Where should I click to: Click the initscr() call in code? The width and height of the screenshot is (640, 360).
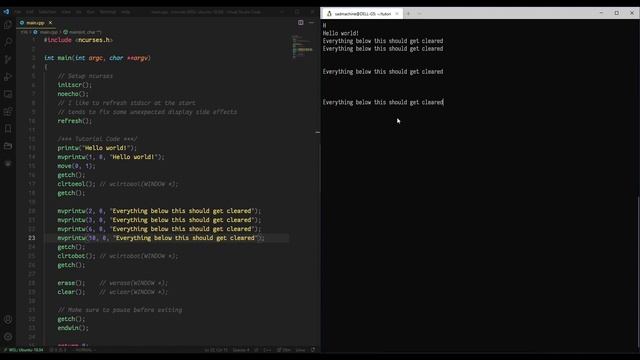pos(75,85)
